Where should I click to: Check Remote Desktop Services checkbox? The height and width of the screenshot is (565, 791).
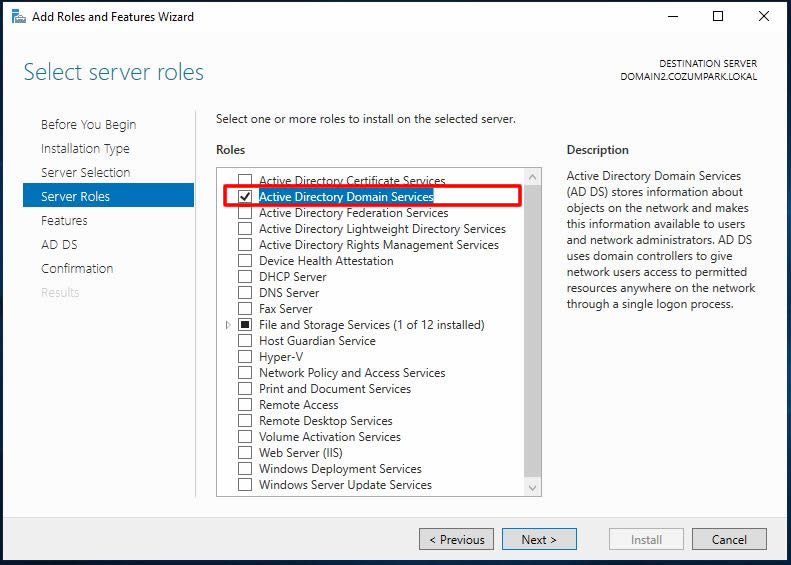point(245,421)
